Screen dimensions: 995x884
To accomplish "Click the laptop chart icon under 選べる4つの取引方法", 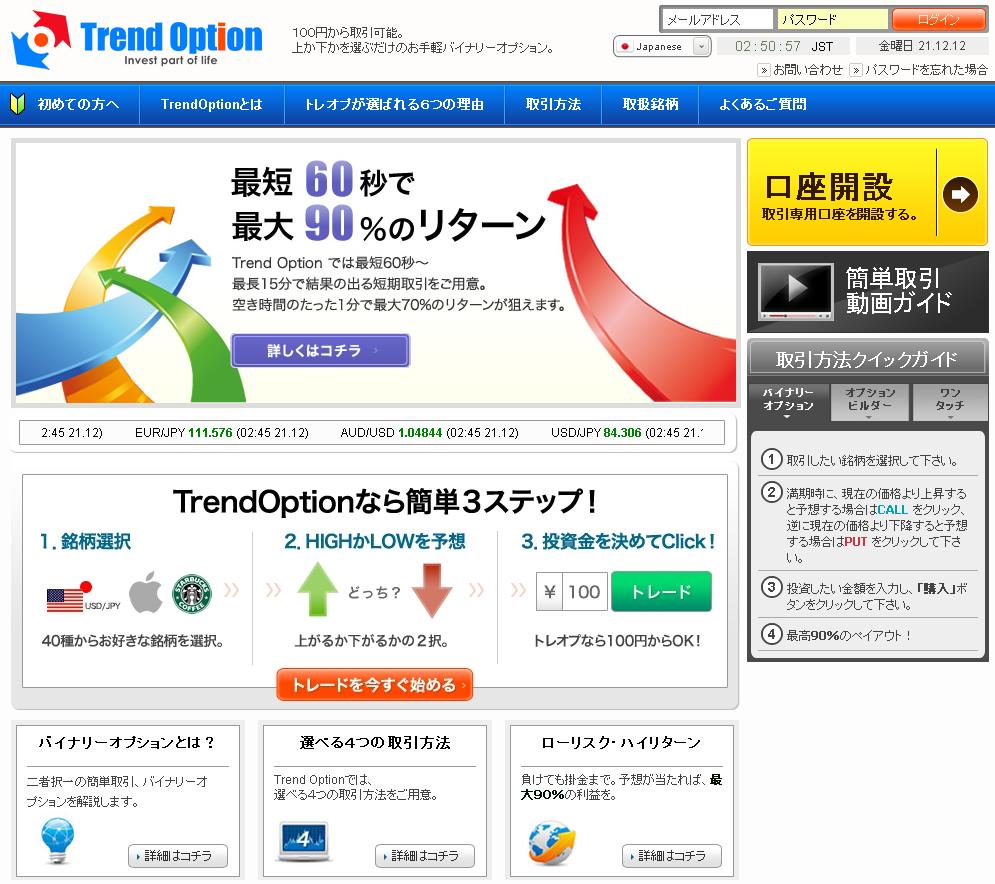I will click(304, 841).
